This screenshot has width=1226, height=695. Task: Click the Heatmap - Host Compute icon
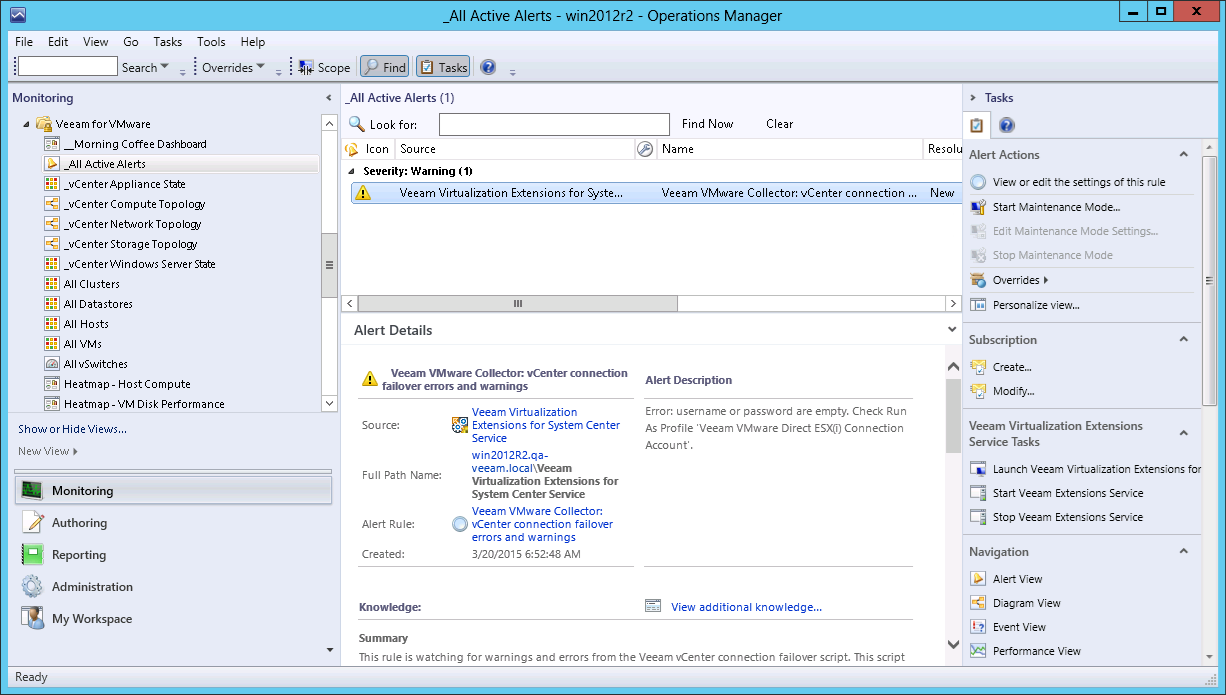pos(52,384)
